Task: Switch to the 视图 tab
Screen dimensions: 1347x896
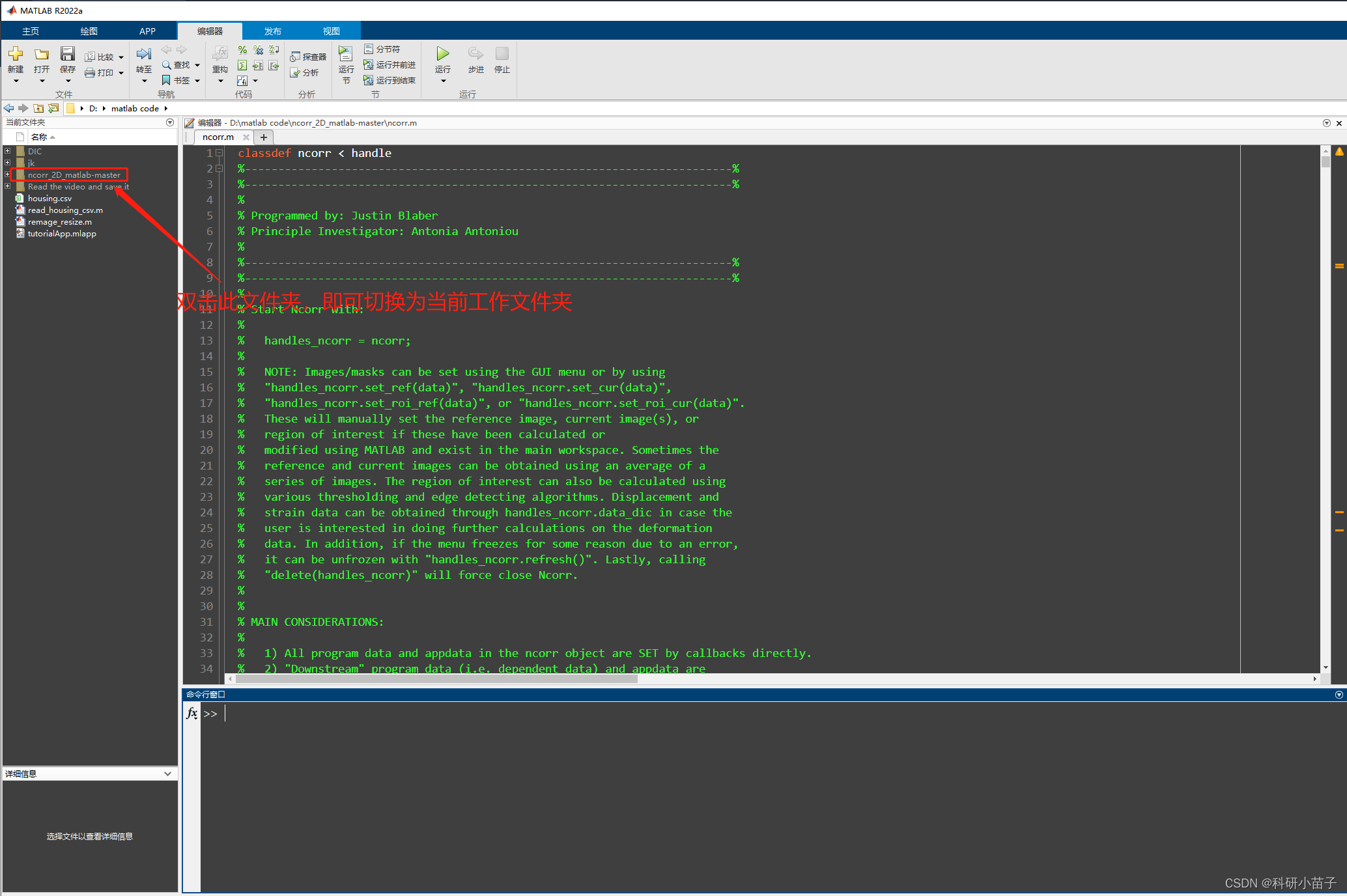Action: coord(332,31)
